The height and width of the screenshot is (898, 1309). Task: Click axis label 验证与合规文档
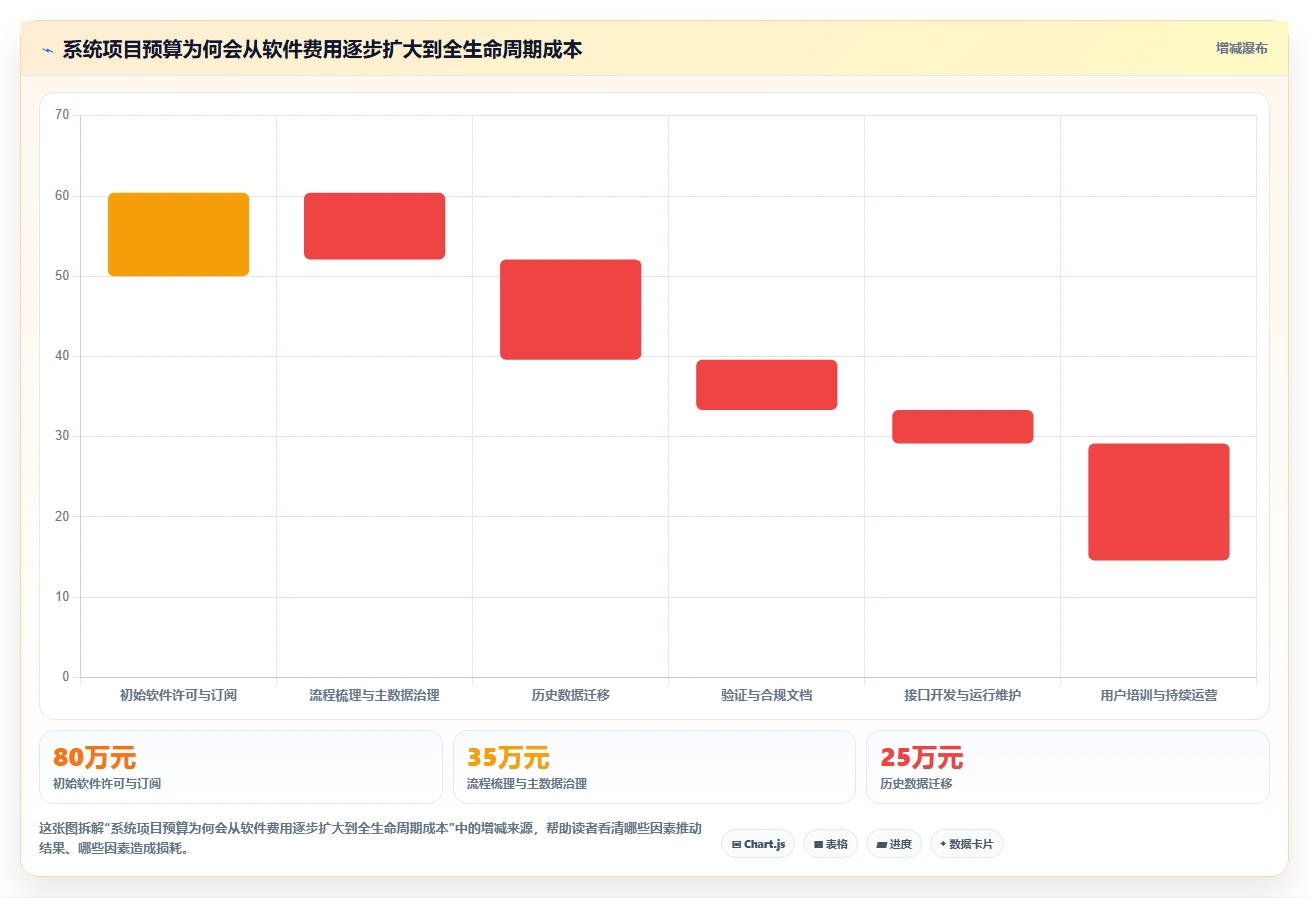pyautogui.click(x=766, y=695)
